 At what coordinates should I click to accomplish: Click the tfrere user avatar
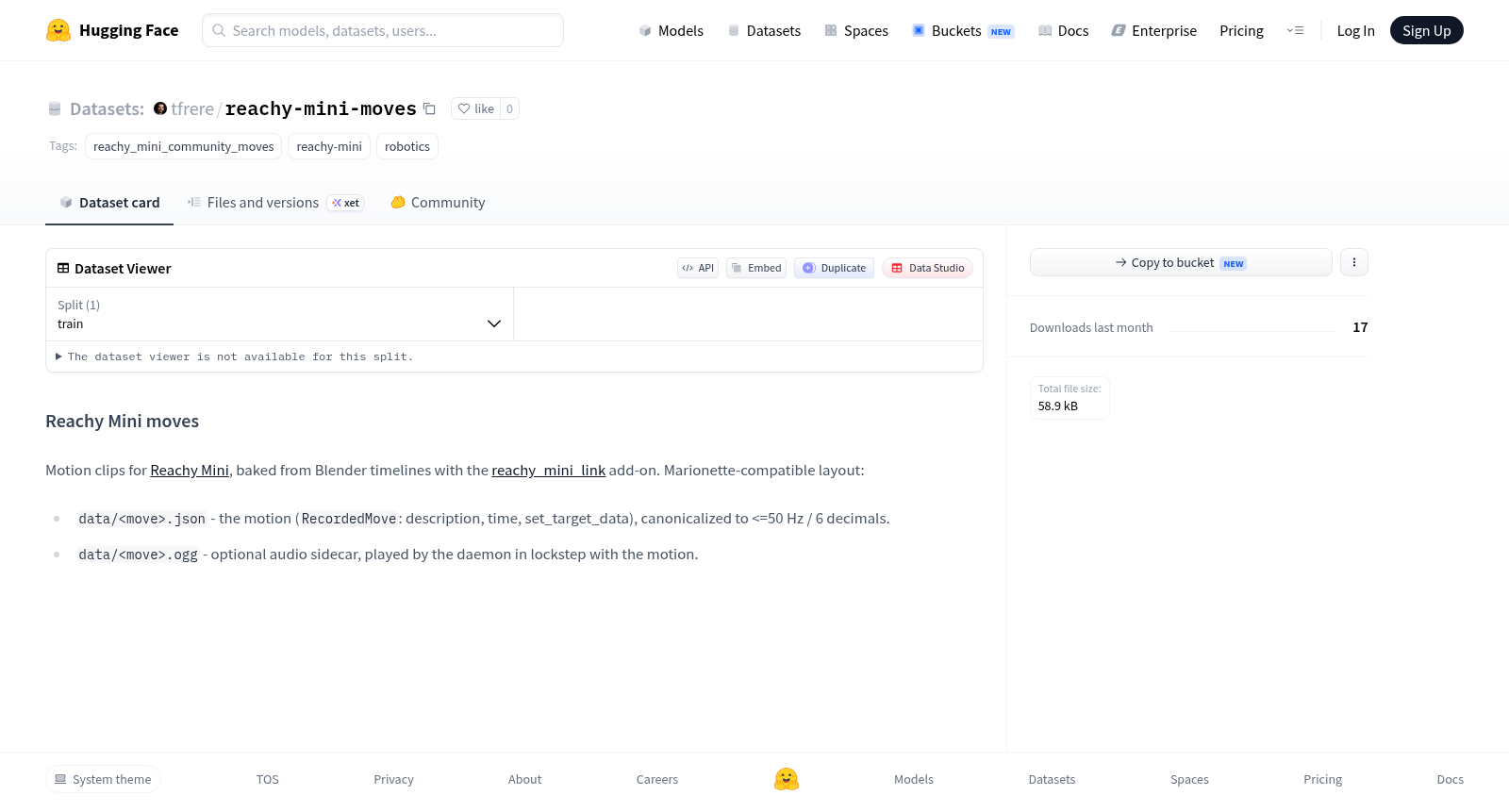(x=160, y=108)
